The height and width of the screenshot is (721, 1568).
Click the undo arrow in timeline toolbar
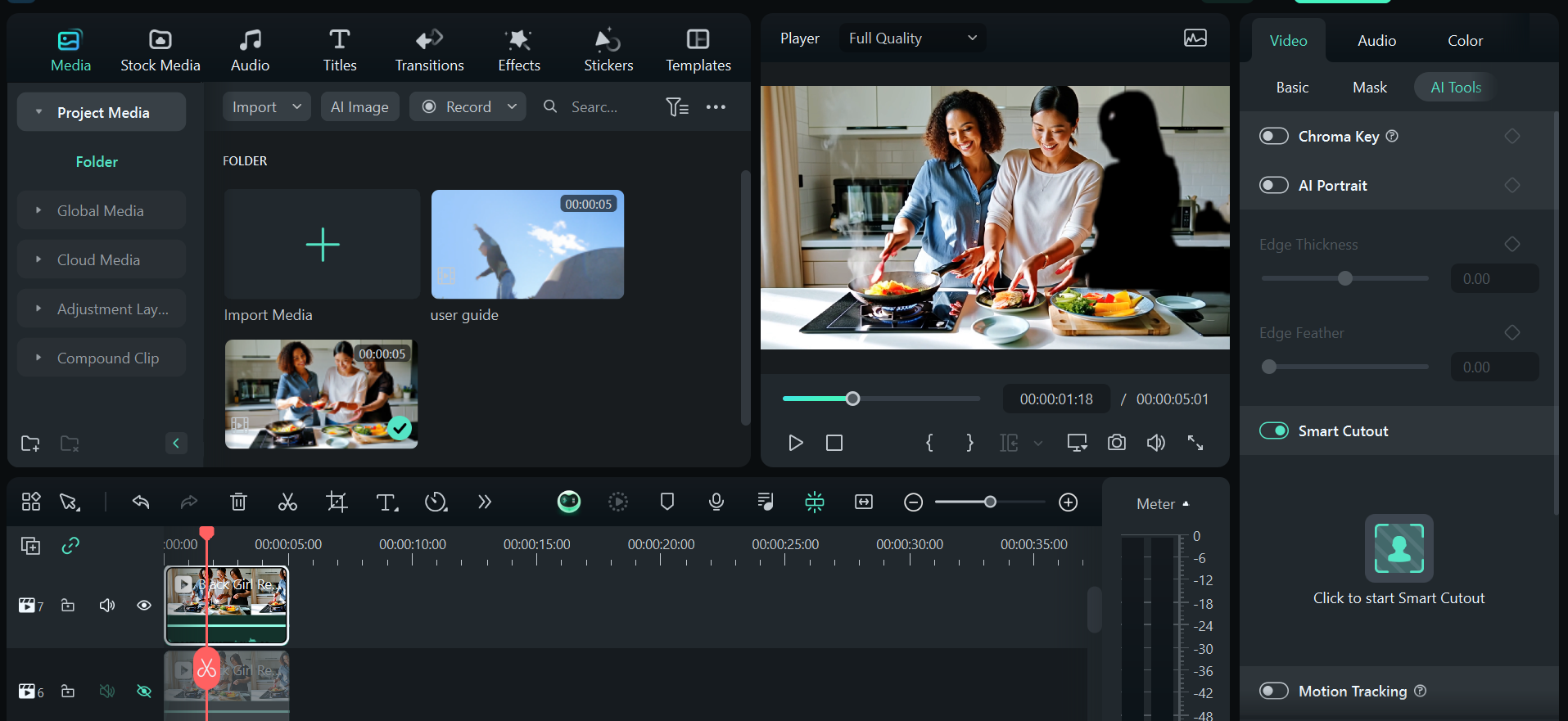[x=141, y=502]
